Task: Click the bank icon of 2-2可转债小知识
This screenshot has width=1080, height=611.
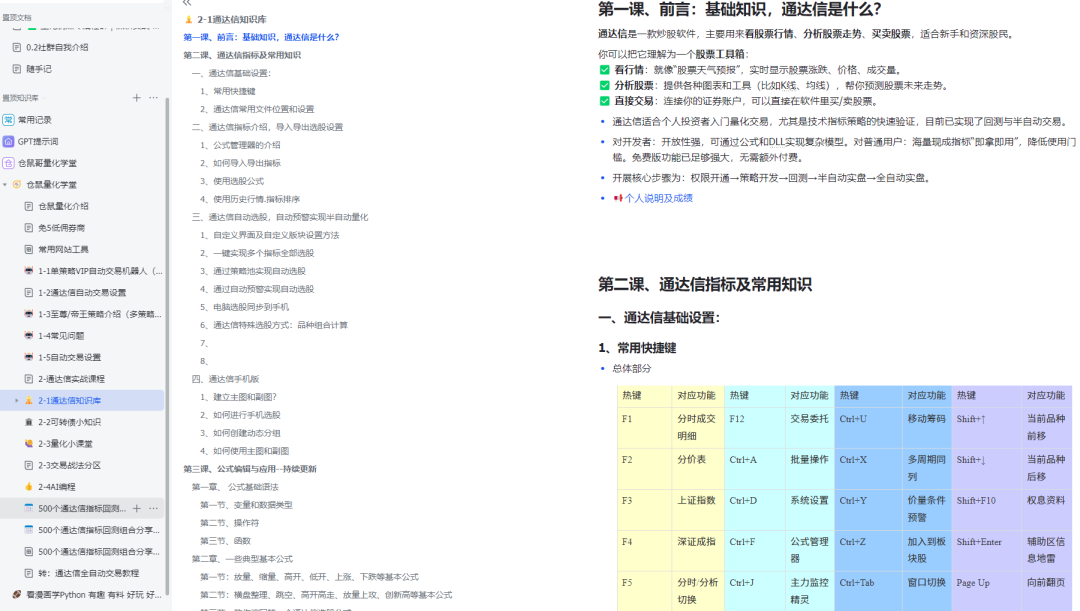Action: 28,422
